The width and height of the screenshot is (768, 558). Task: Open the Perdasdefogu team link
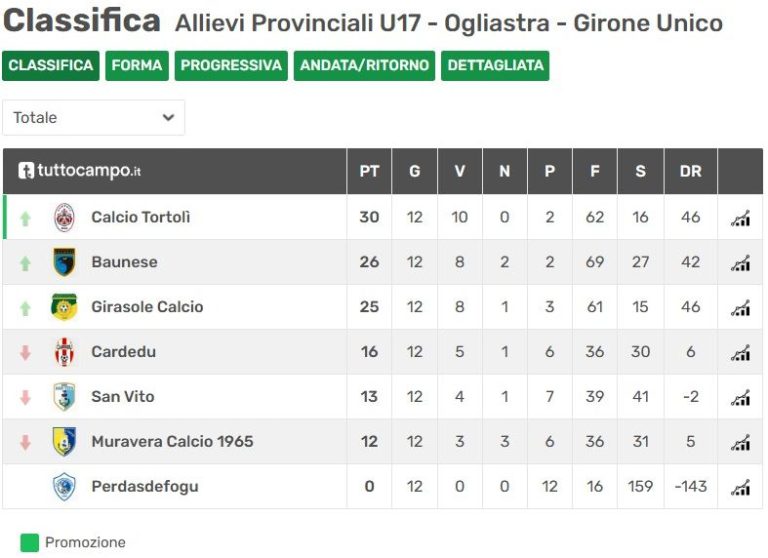145,486
